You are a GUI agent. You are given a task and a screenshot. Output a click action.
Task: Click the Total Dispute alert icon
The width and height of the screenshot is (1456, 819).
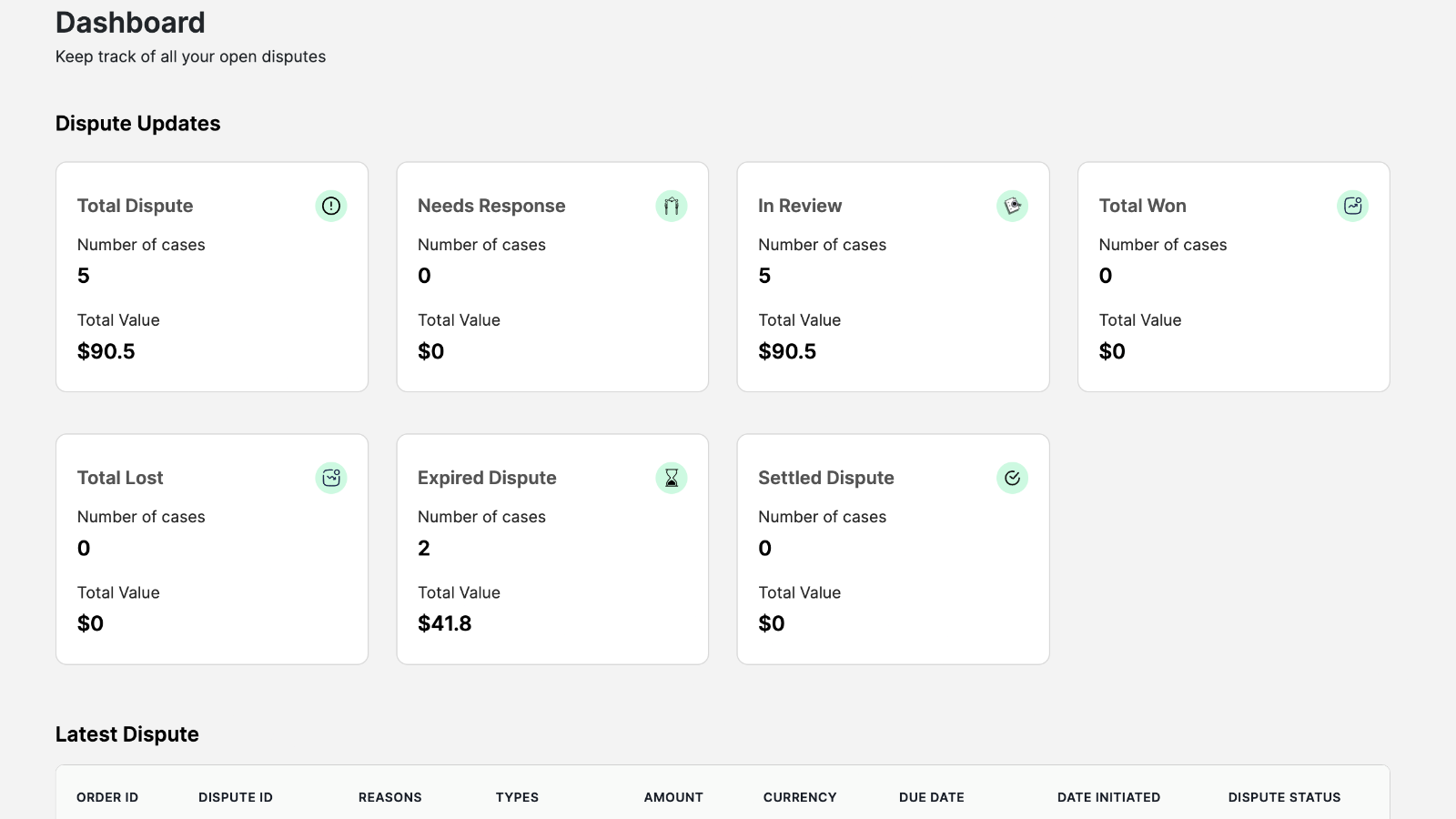point(331,206)
